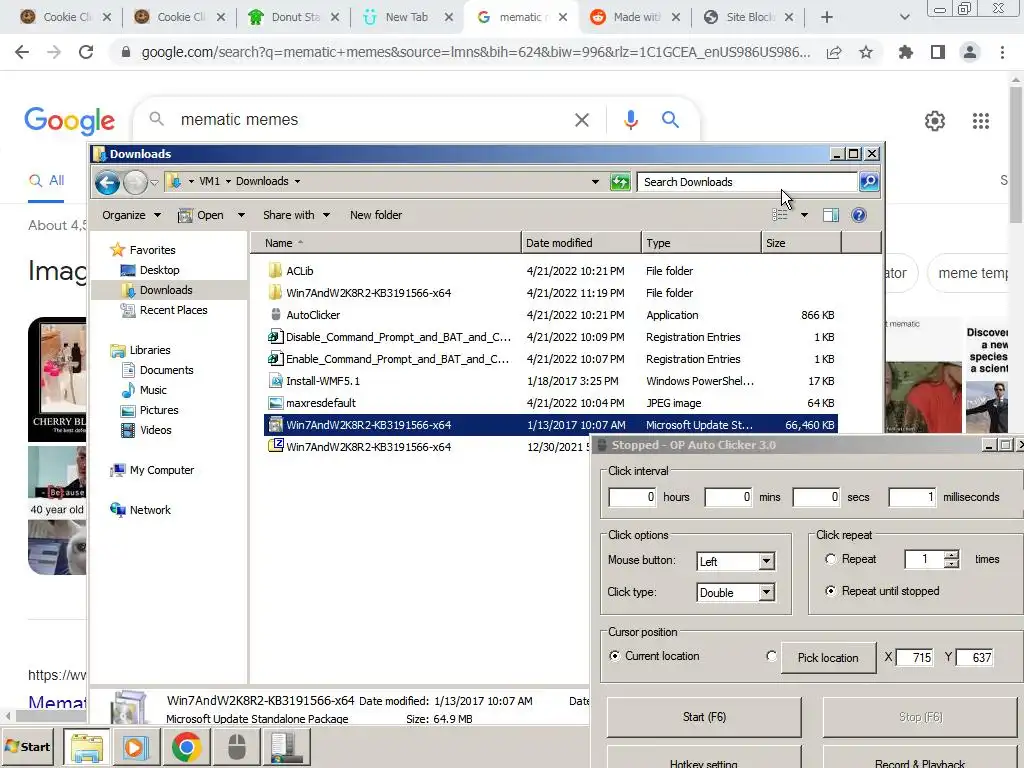Open Chrome from the taskbar
The image size is (1024, 768).
(186, 747)
